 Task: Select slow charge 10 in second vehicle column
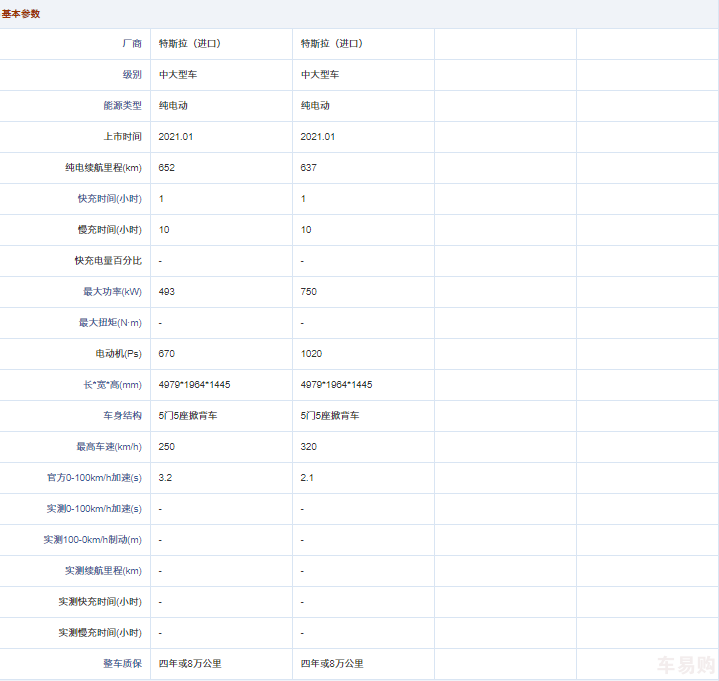(306, 230)
